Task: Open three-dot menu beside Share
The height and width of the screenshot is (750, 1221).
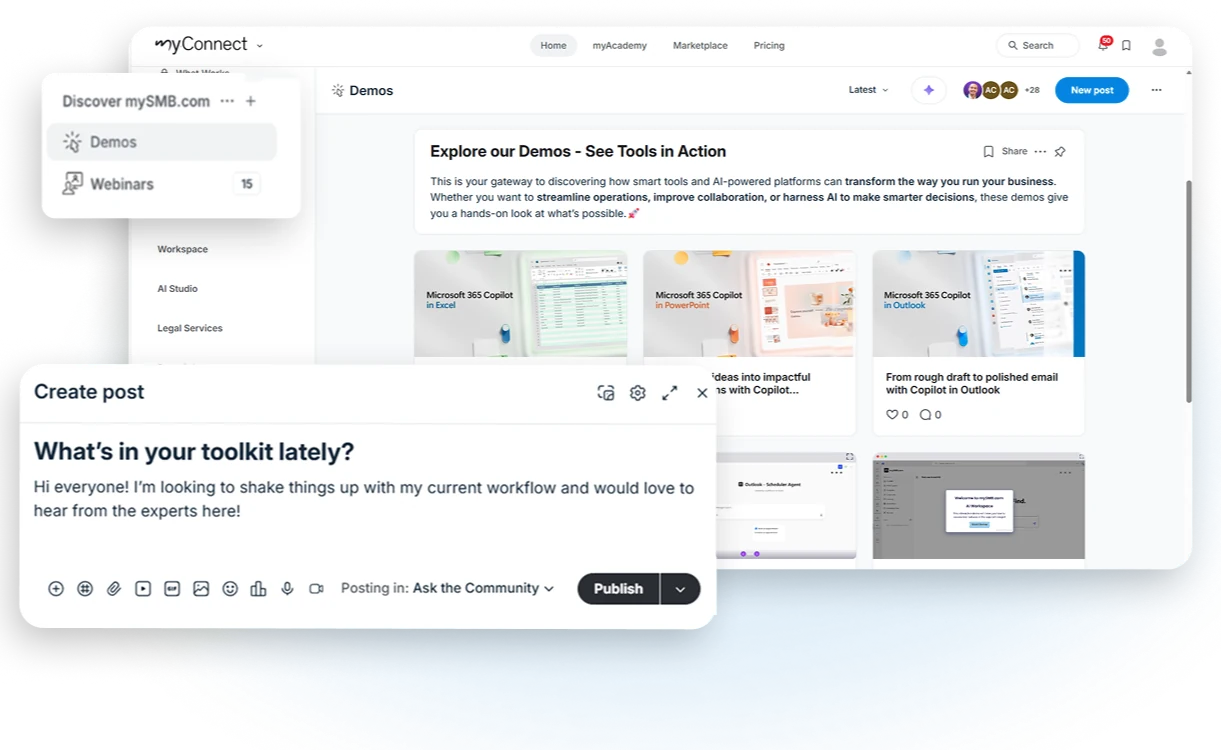Action: click(x=1040, y=152)
